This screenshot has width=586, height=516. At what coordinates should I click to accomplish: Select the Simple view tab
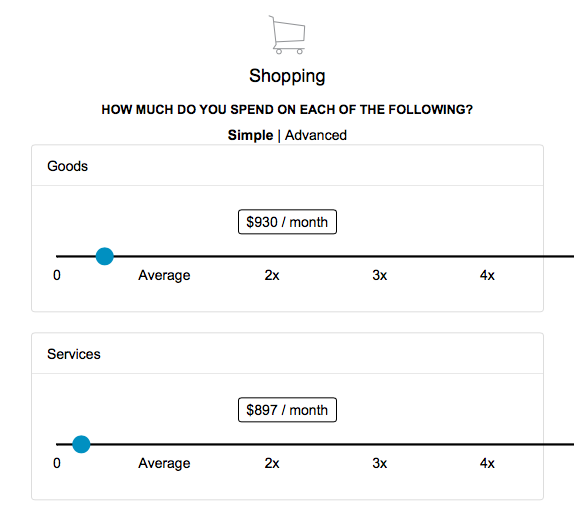coord(250,135)
